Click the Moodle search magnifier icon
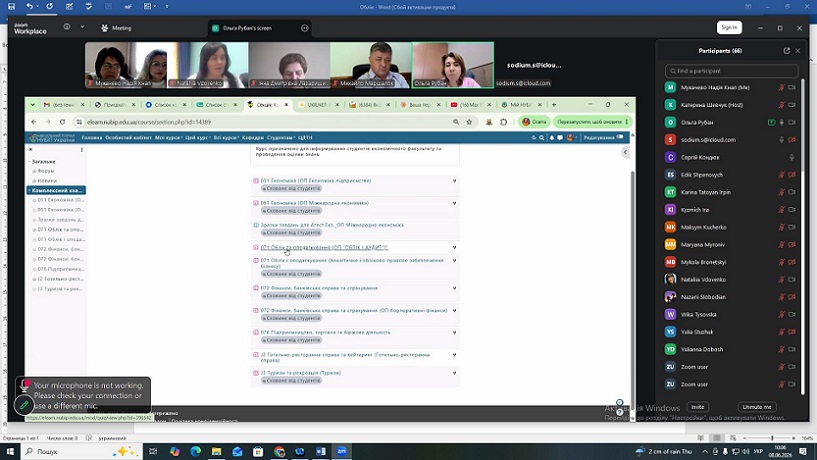The width and height of the screenshot is (817, 460). (x=542, y=138)
